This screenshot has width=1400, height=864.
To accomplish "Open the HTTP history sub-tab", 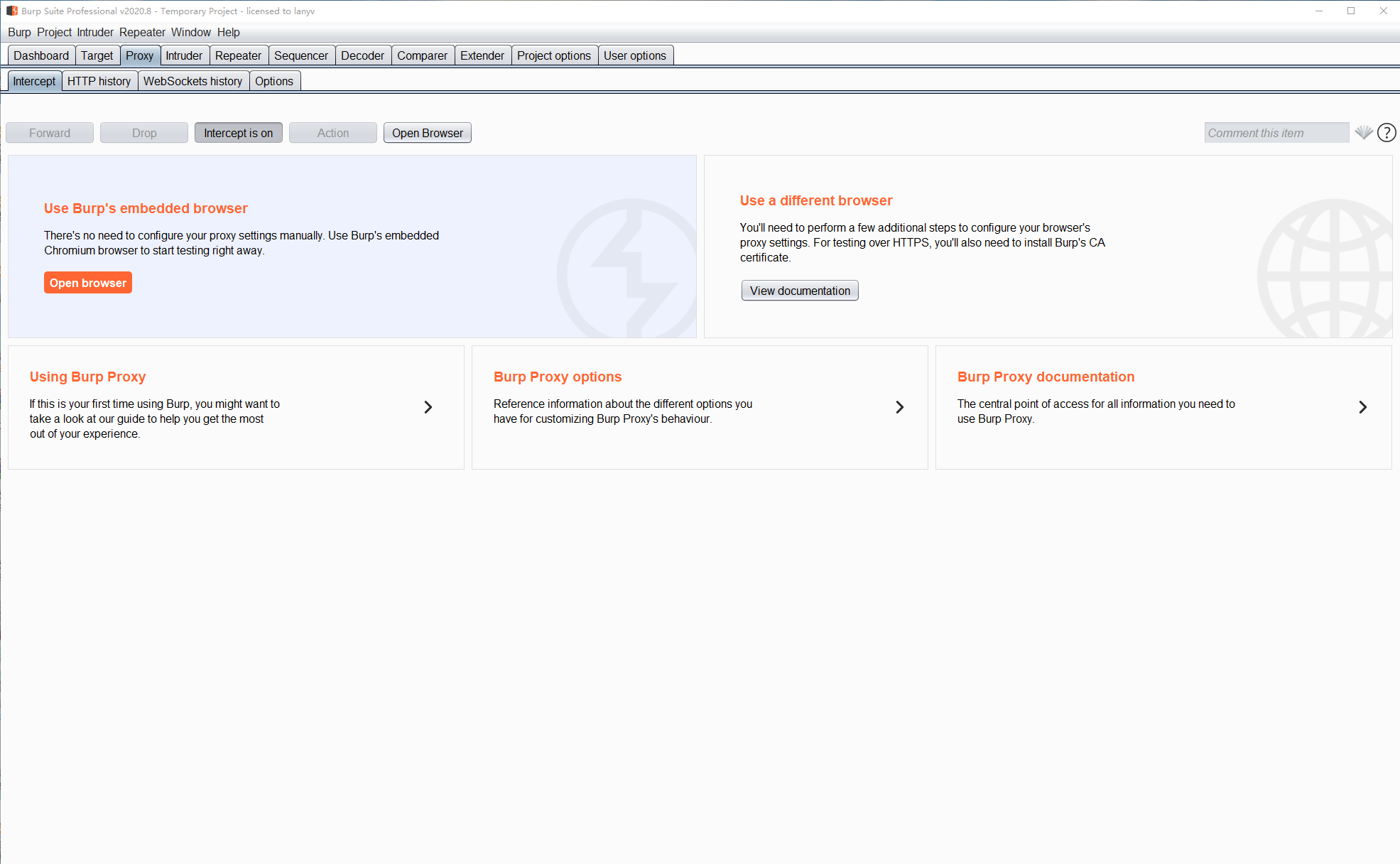I will click(99, 81).
